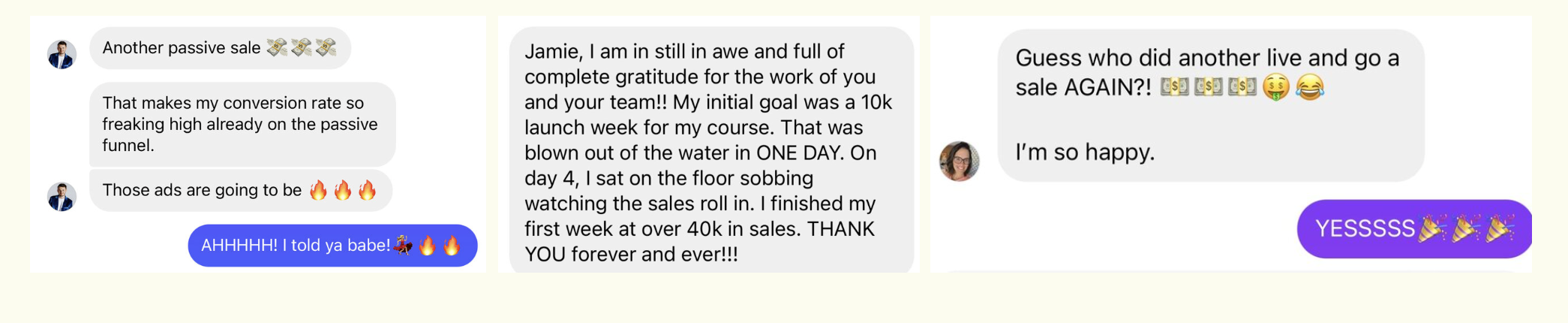Click the first fire emoji after "going to be"
Screen dimensions: 1568x323
tap(319, 190)
